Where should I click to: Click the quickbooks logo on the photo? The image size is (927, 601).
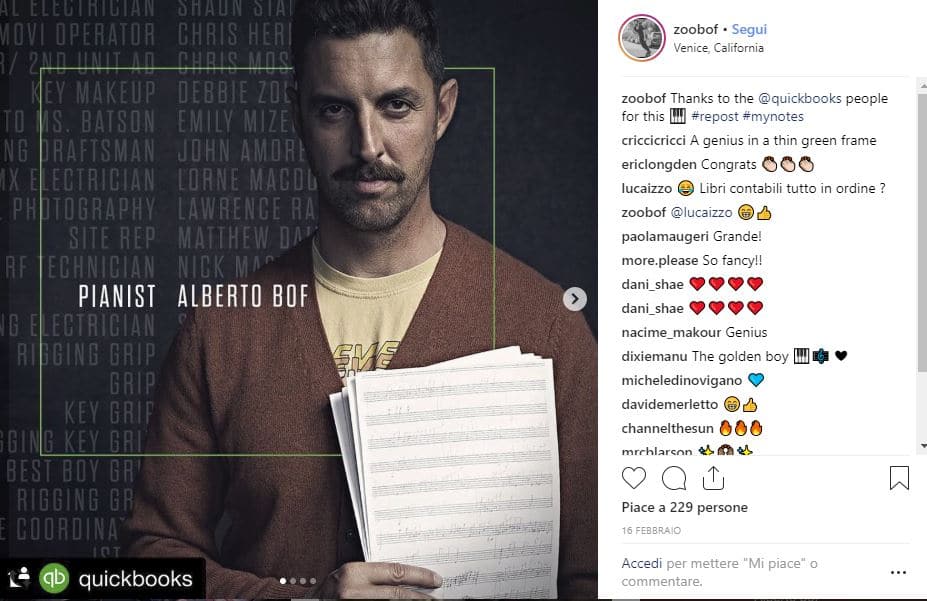pos(54,578)
